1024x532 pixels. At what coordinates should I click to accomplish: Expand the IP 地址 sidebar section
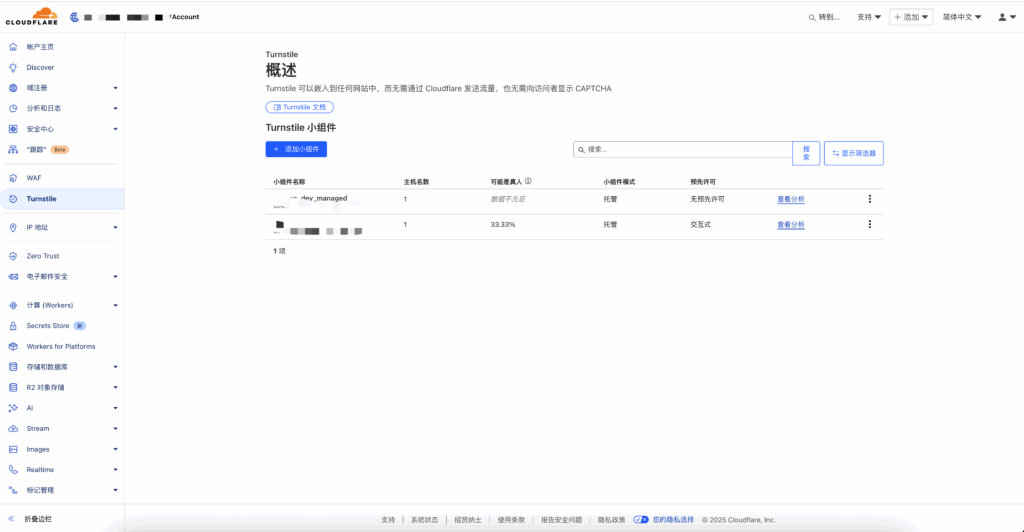coord(116,228)
